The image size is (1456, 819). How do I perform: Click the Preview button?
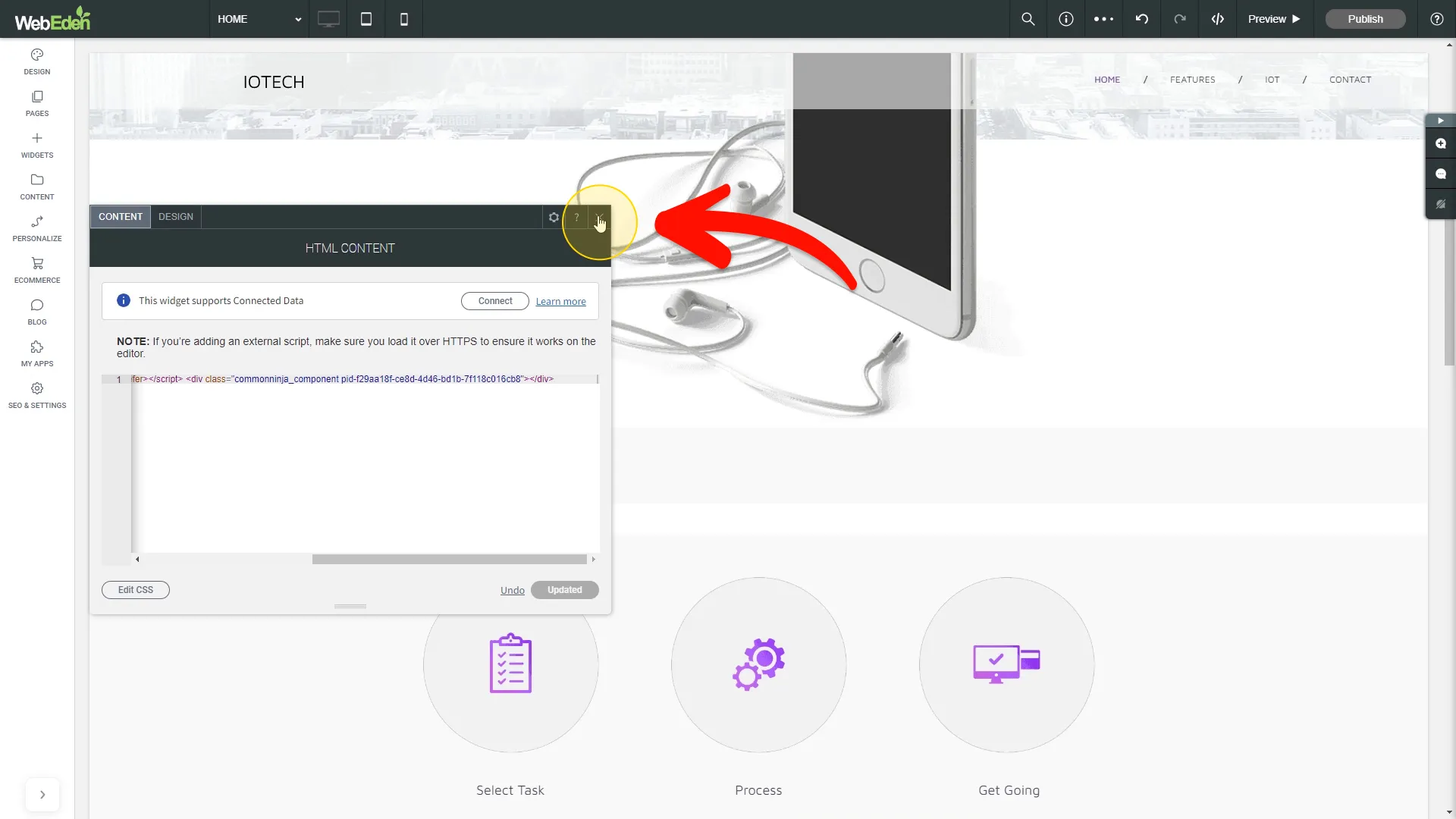pyautogui.click(x=1274, y=19)
